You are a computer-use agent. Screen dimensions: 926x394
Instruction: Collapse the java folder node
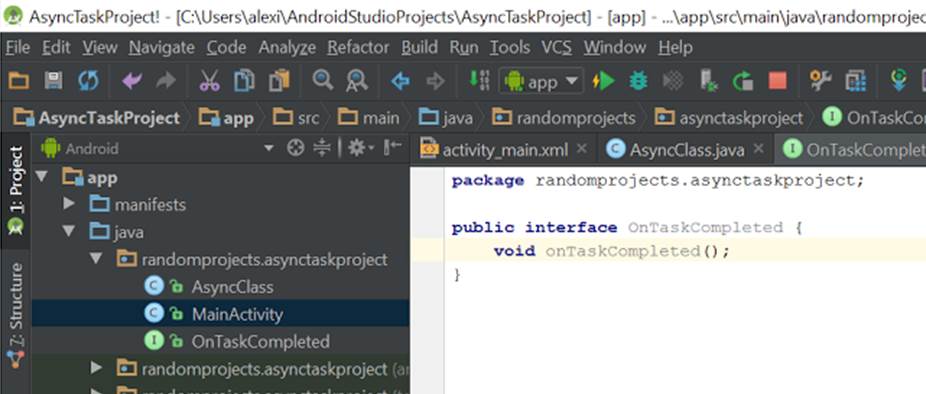pos(69,232)
